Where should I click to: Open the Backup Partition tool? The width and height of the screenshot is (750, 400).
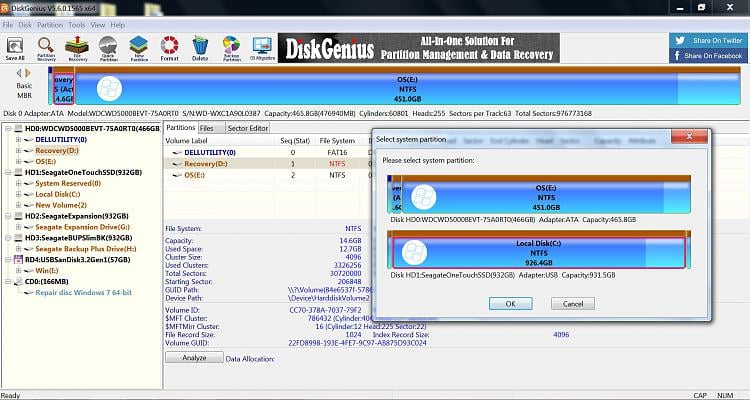tap(232, 49)
